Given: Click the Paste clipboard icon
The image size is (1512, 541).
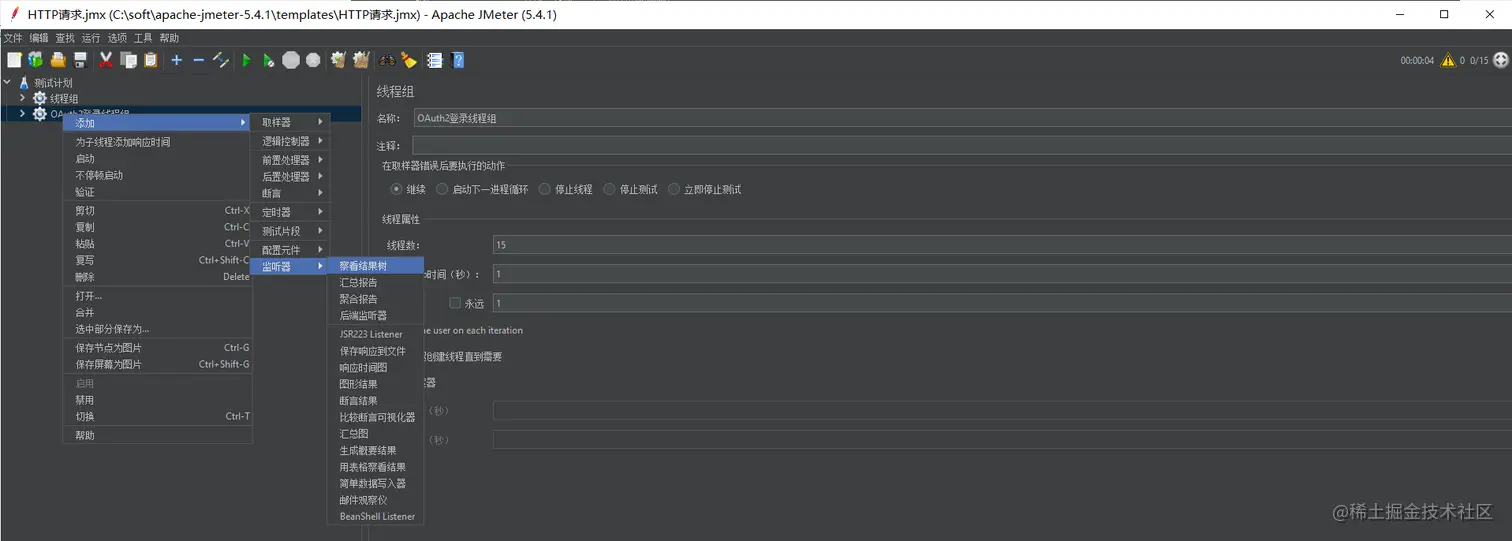Looking at the screenshot, I should 150,60.
